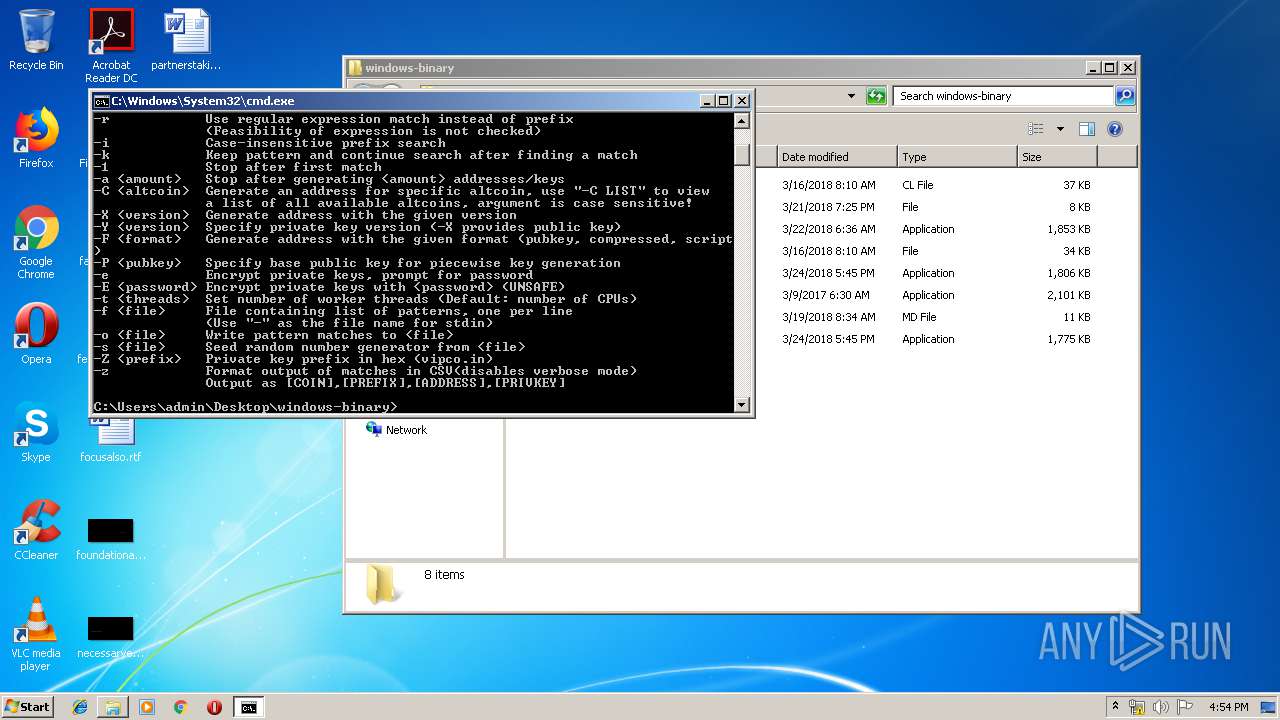Maximize the cmd.exe window
Image resolution: width=1280 pixels, height=720 pixels.
tap(724, 101)
